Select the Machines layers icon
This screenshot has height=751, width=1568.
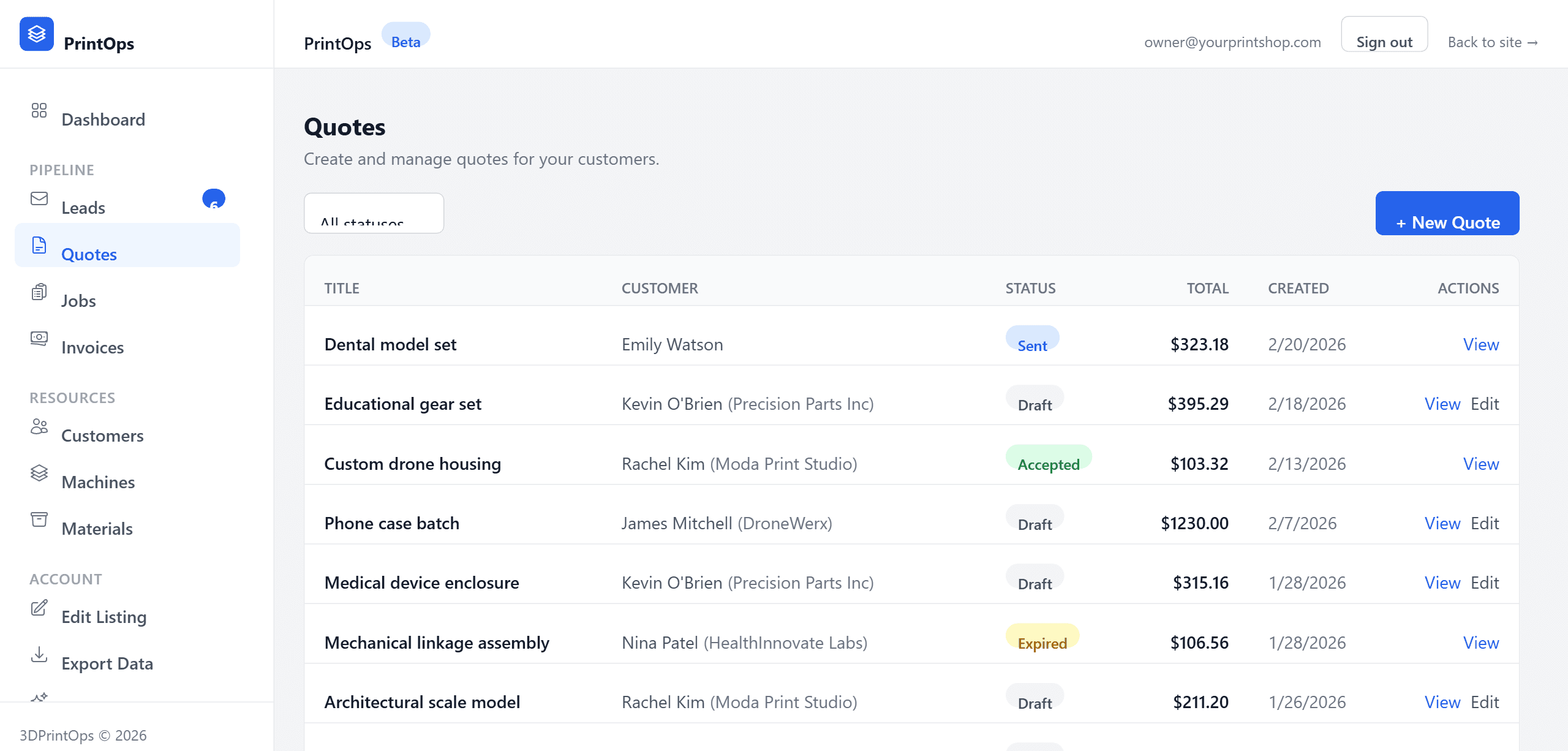(39, 473)
